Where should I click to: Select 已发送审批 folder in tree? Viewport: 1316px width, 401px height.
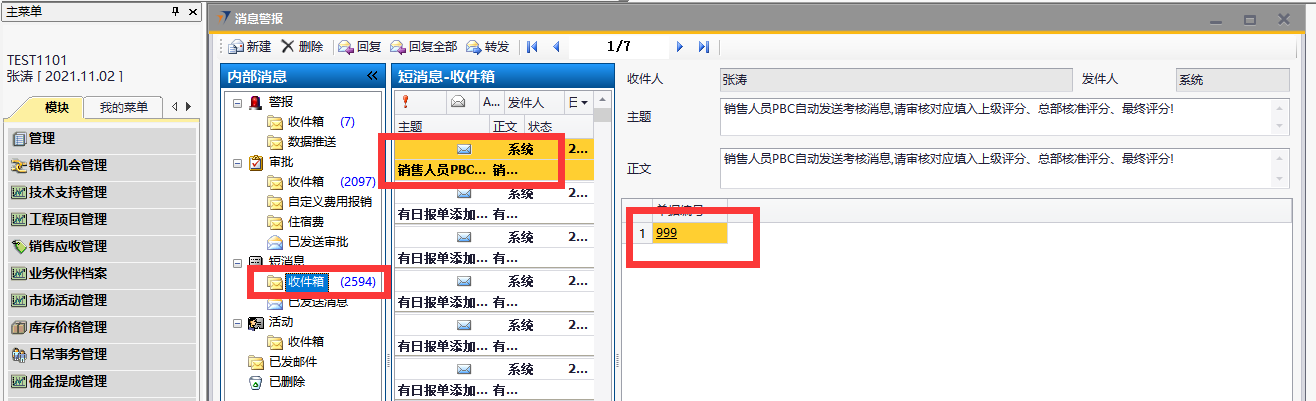(317, 242)
